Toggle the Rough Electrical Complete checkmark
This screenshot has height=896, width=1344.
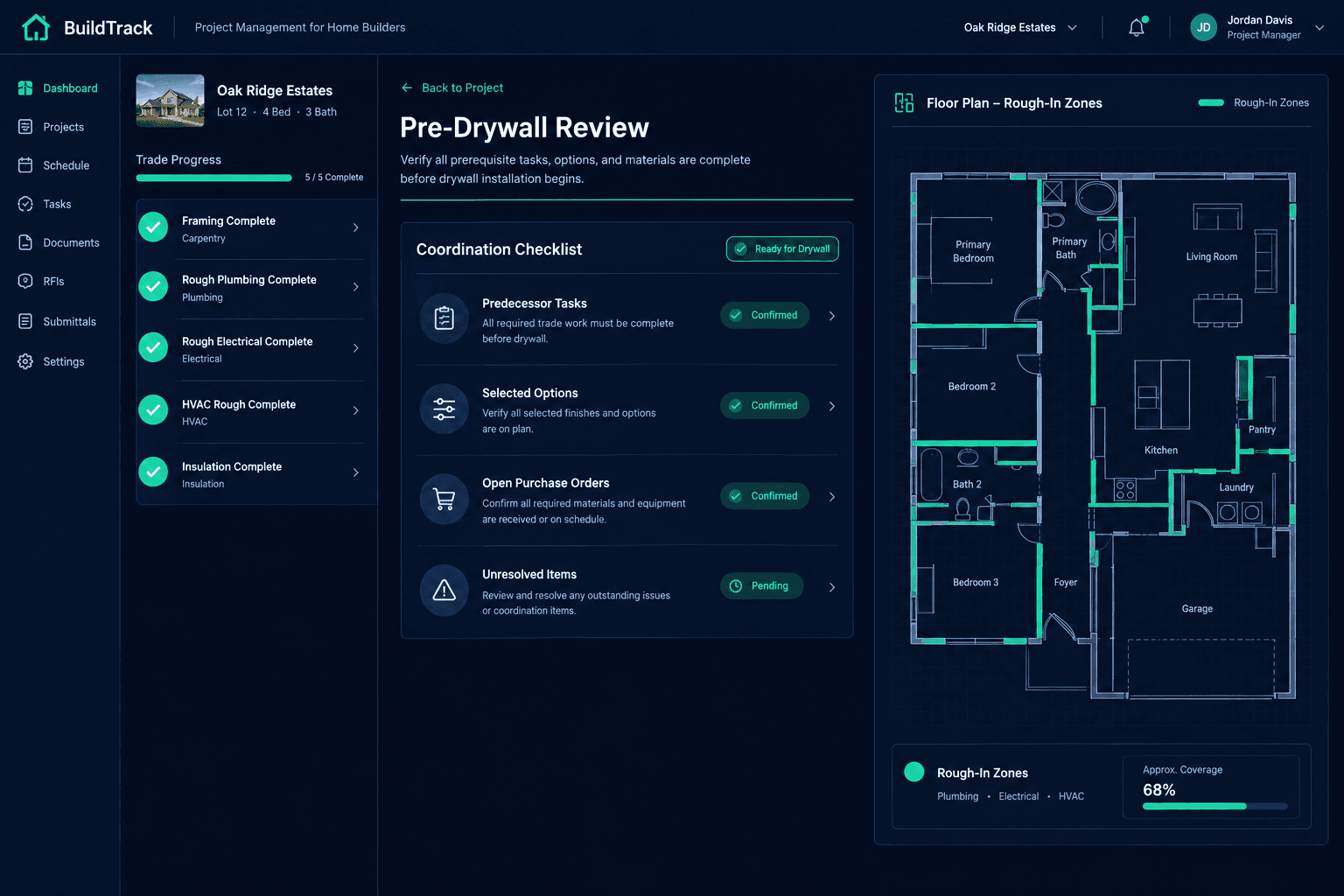(153, 348)
